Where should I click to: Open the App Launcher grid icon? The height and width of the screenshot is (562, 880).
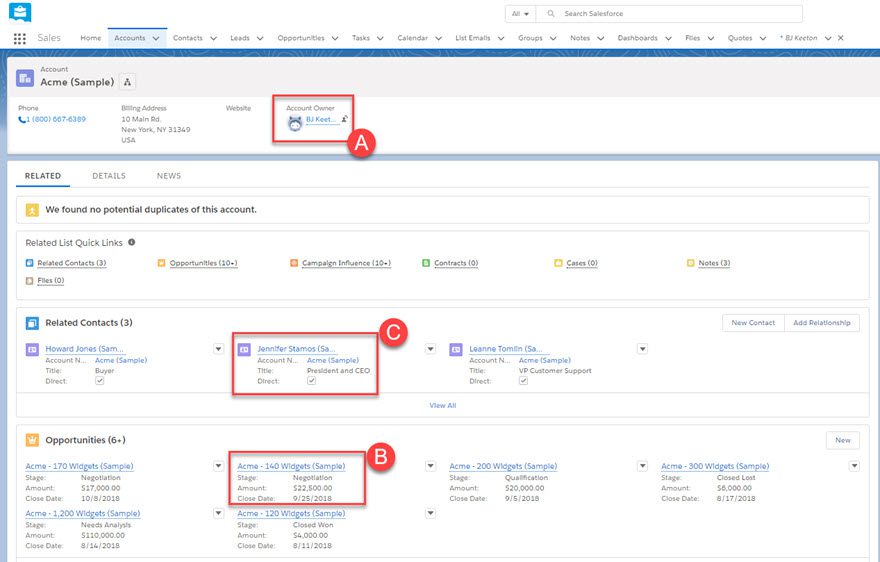[x=20, y=38]
